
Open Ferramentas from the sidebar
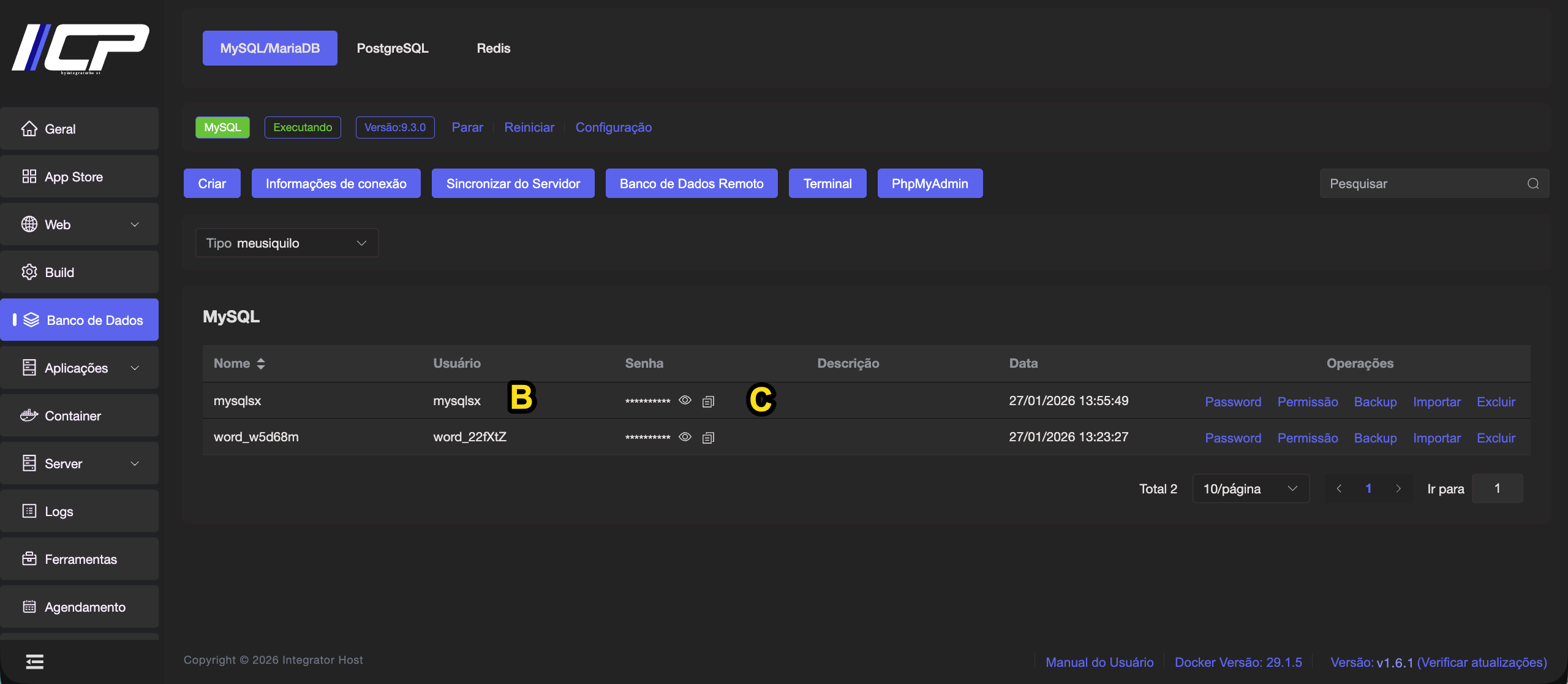[x=80, y=559]
